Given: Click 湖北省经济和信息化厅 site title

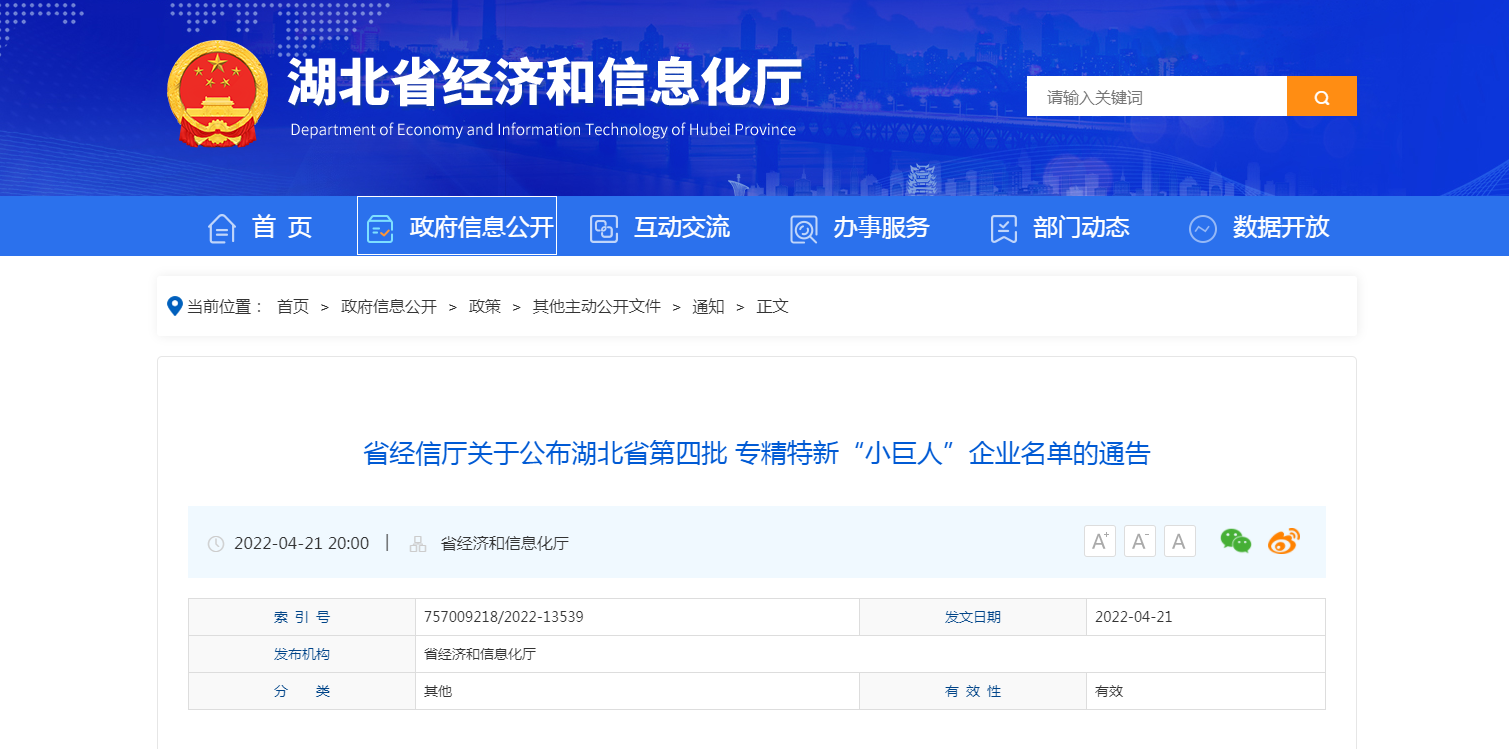Looking at the screenshot, I should pos(545,83).
